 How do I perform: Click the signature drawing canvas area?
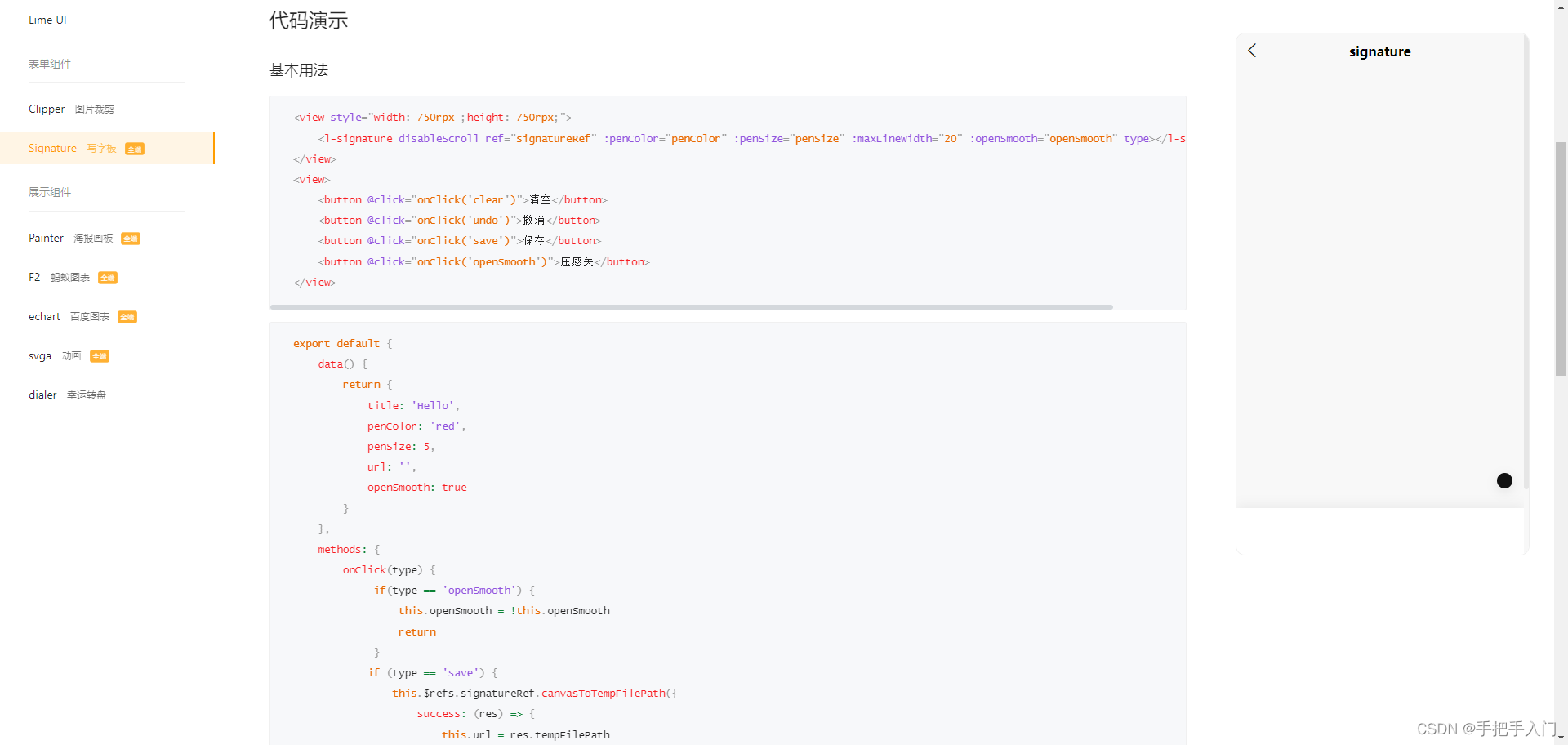pos(1379,286)
